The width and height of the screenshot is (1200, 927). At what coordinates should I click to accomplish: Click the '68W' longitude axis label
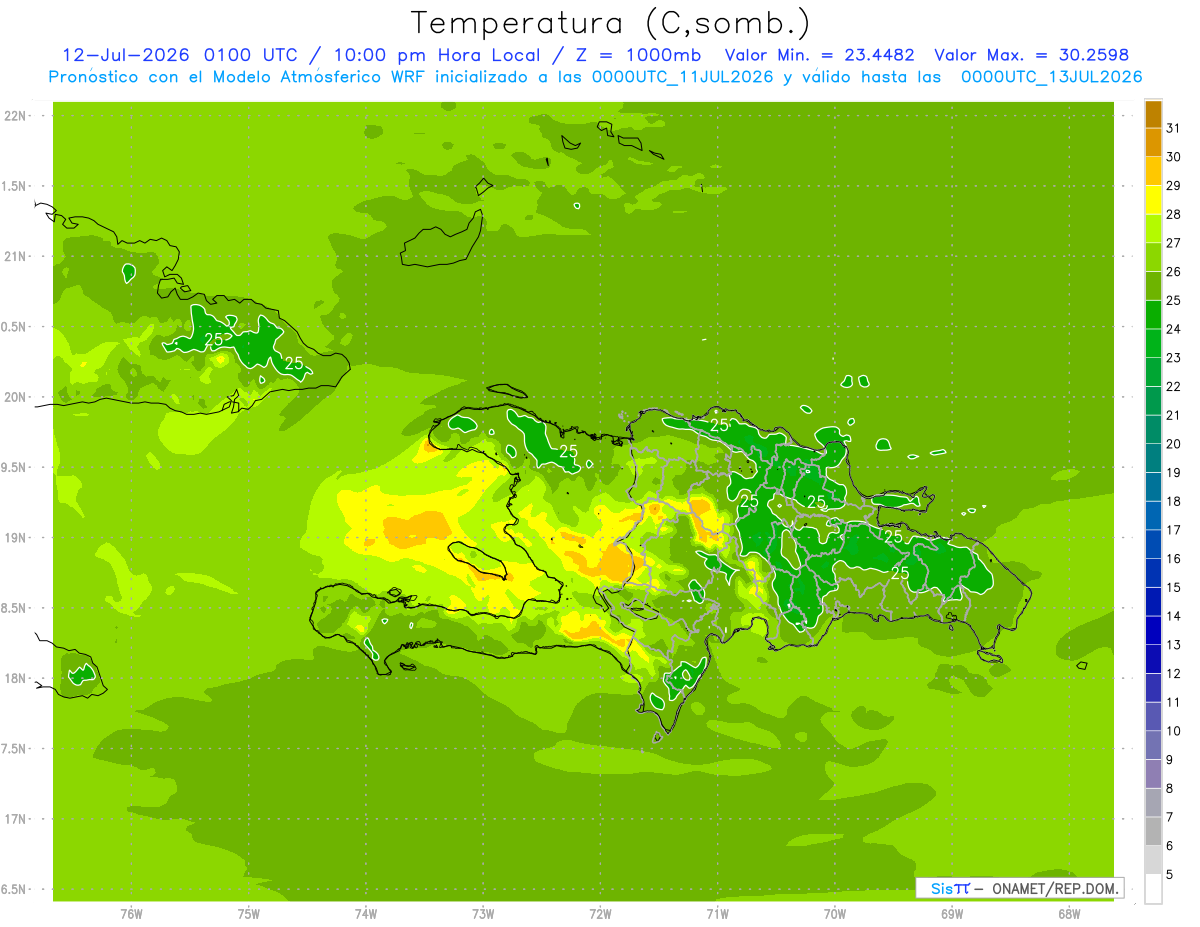tap(1068, 913)
